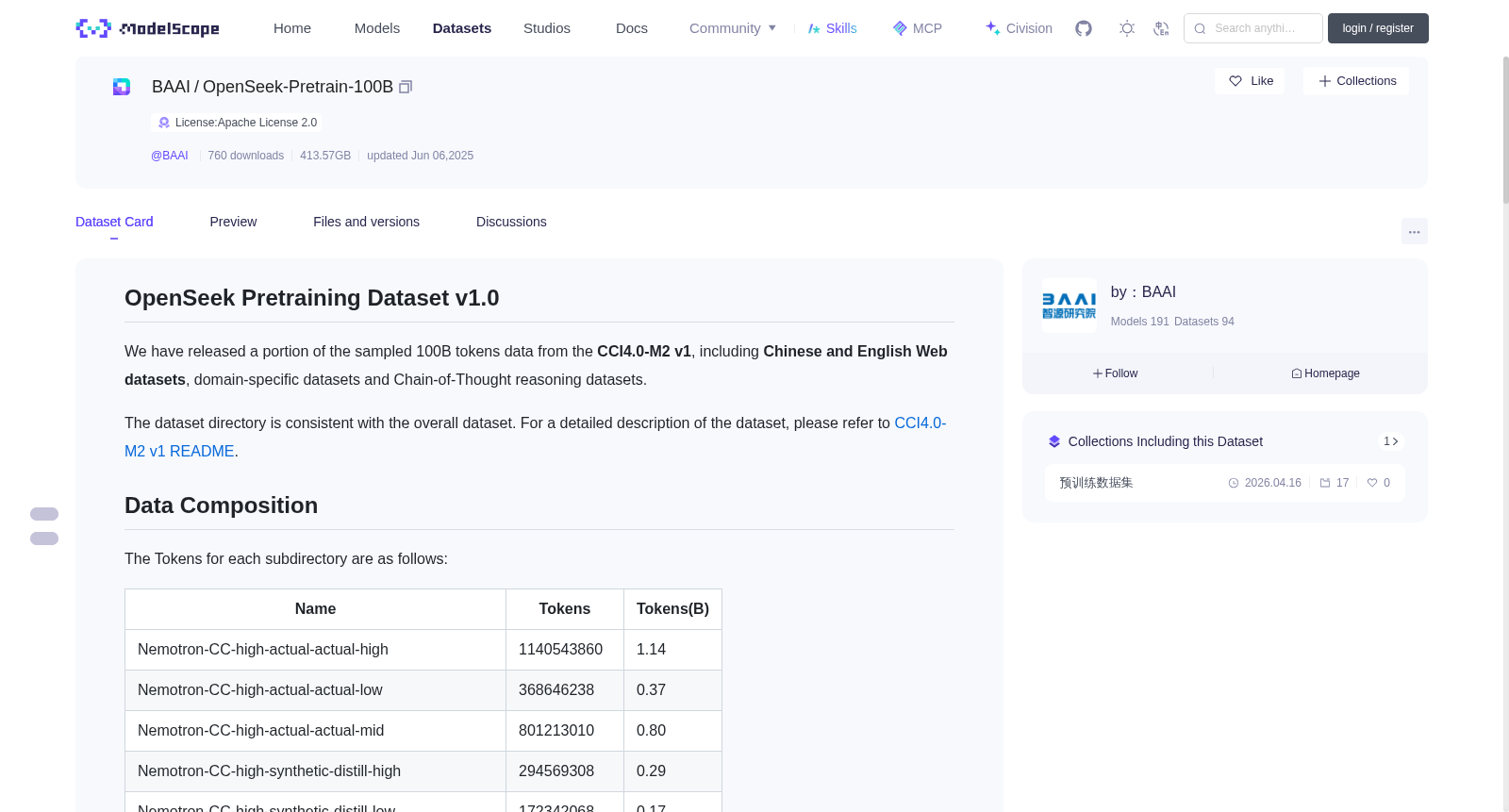Open the Docs nav item
The image size is (1509, 812).
click(632, 28)
